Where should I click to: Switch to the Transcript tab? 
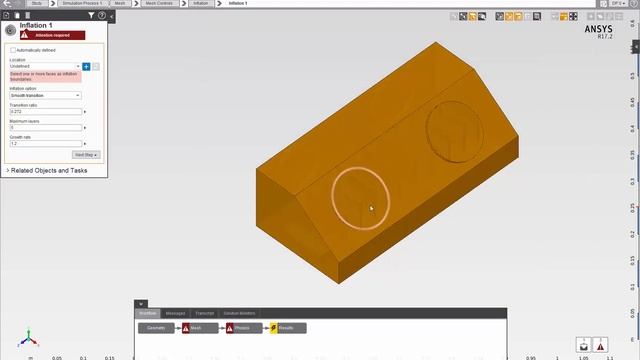tap(204, 313)
